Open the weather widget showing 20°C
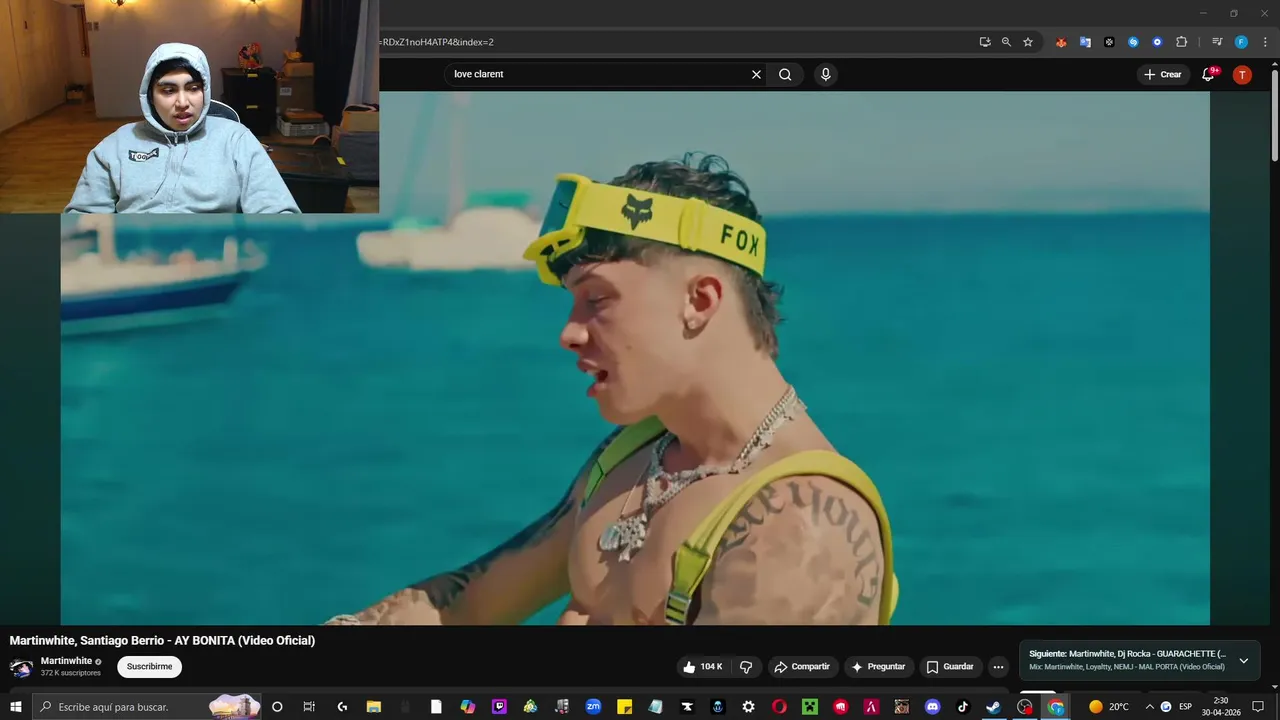This screenshot has width=1280, height=720. pos(1109,707)
